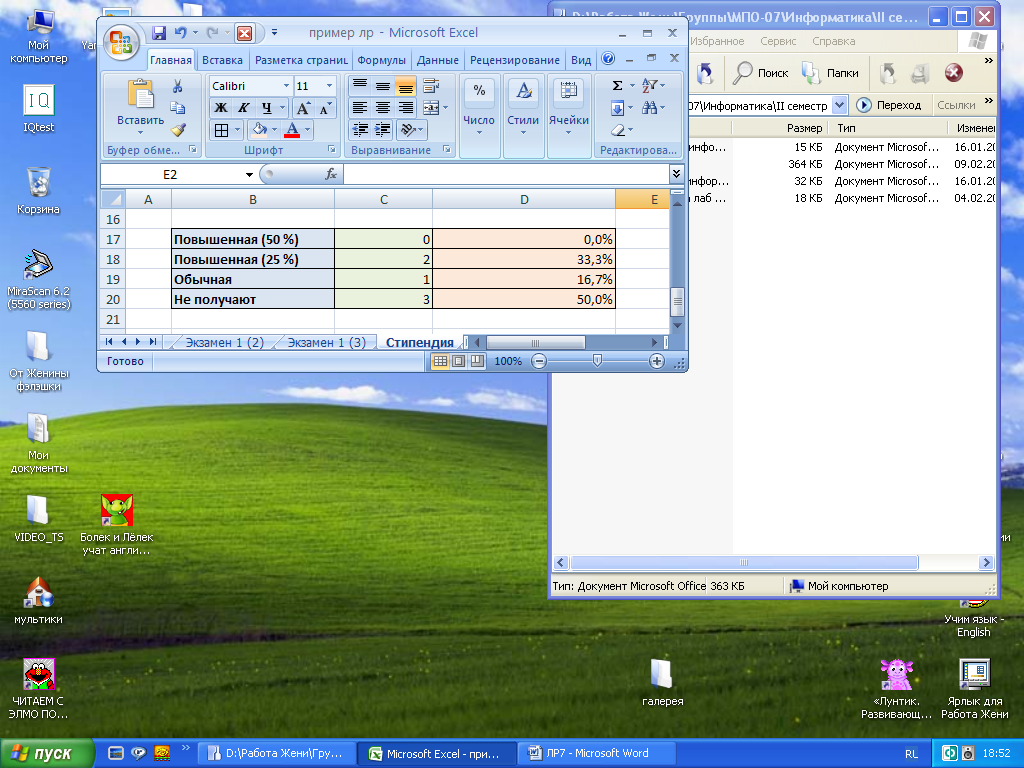Toggle the highlighted bottom align button
This screenshot has width=1024, height=768.
405,86
